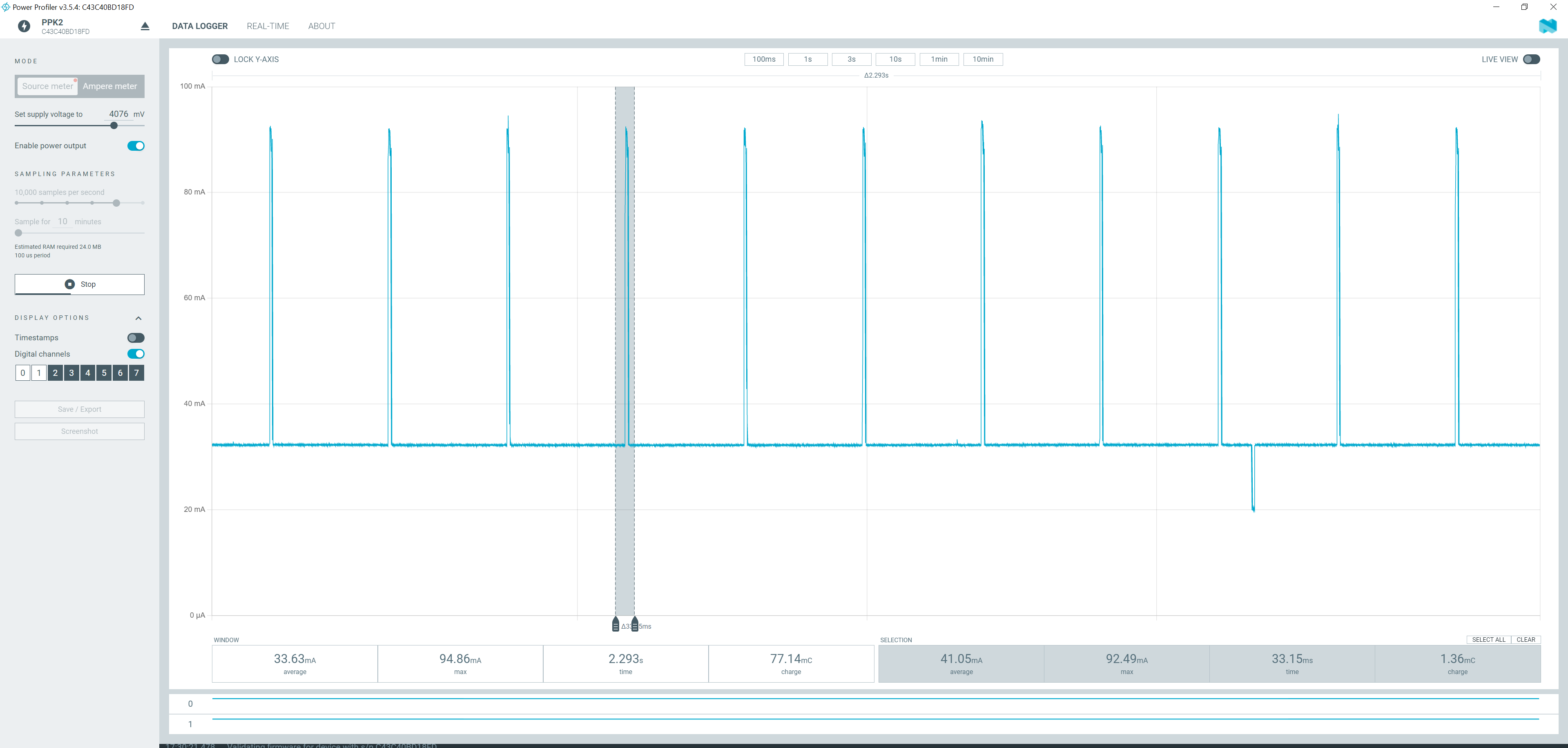Click the selection average 41.05mA value
Screen dimensions: 1568x748
(x=962, y=659)
